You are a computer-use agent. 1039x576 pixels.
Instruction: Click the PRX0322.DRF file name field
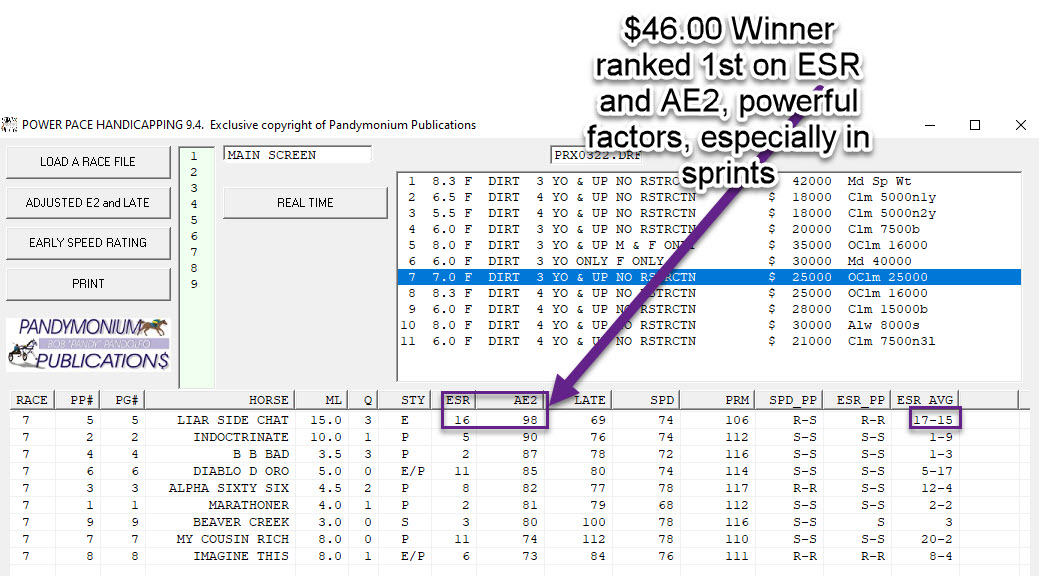pos(596,155)
